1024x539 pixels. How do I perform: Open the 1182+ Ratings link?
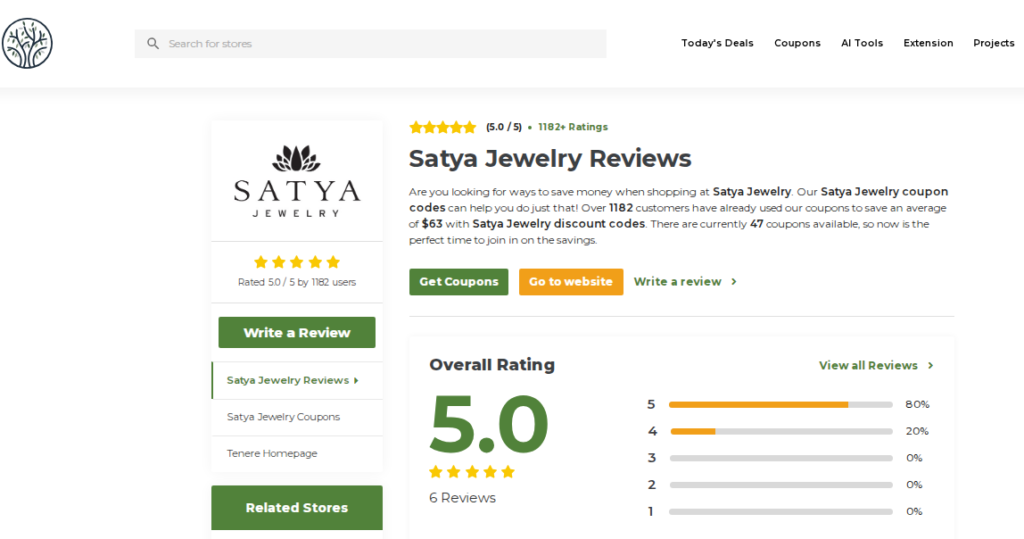point(573,127)
